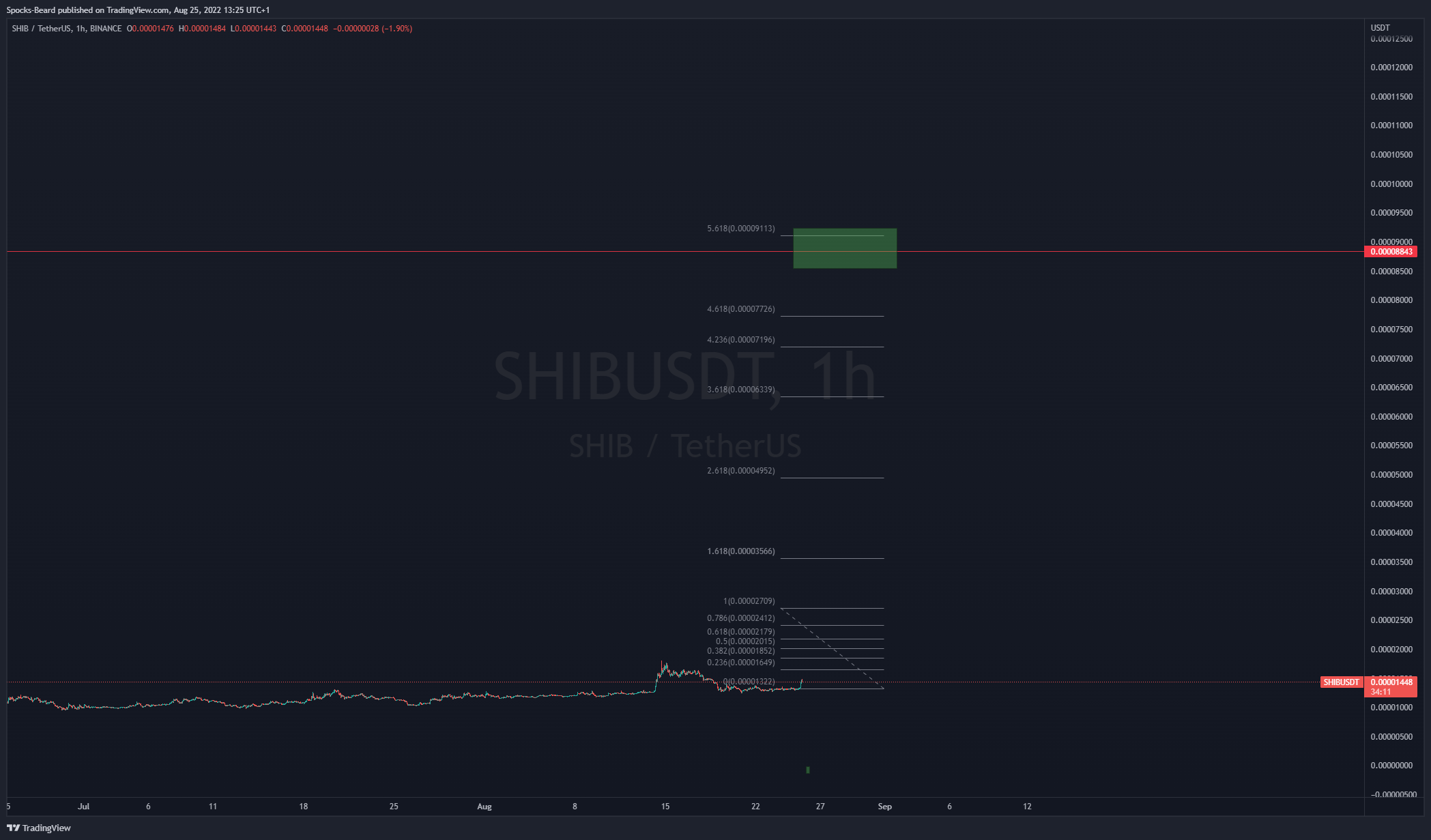Click the low value L0.00001443
1431x840 pixels.
click(254, 29)
